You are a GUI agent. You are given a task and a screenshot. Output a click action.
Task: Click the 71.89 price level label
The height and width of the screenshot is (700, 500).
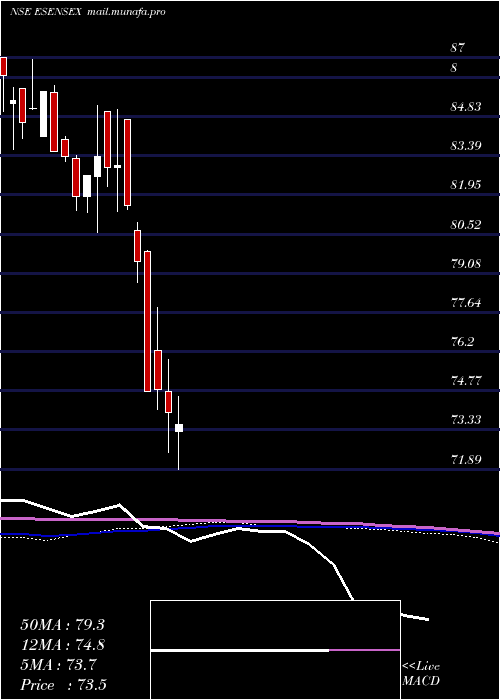click(466, 459)
